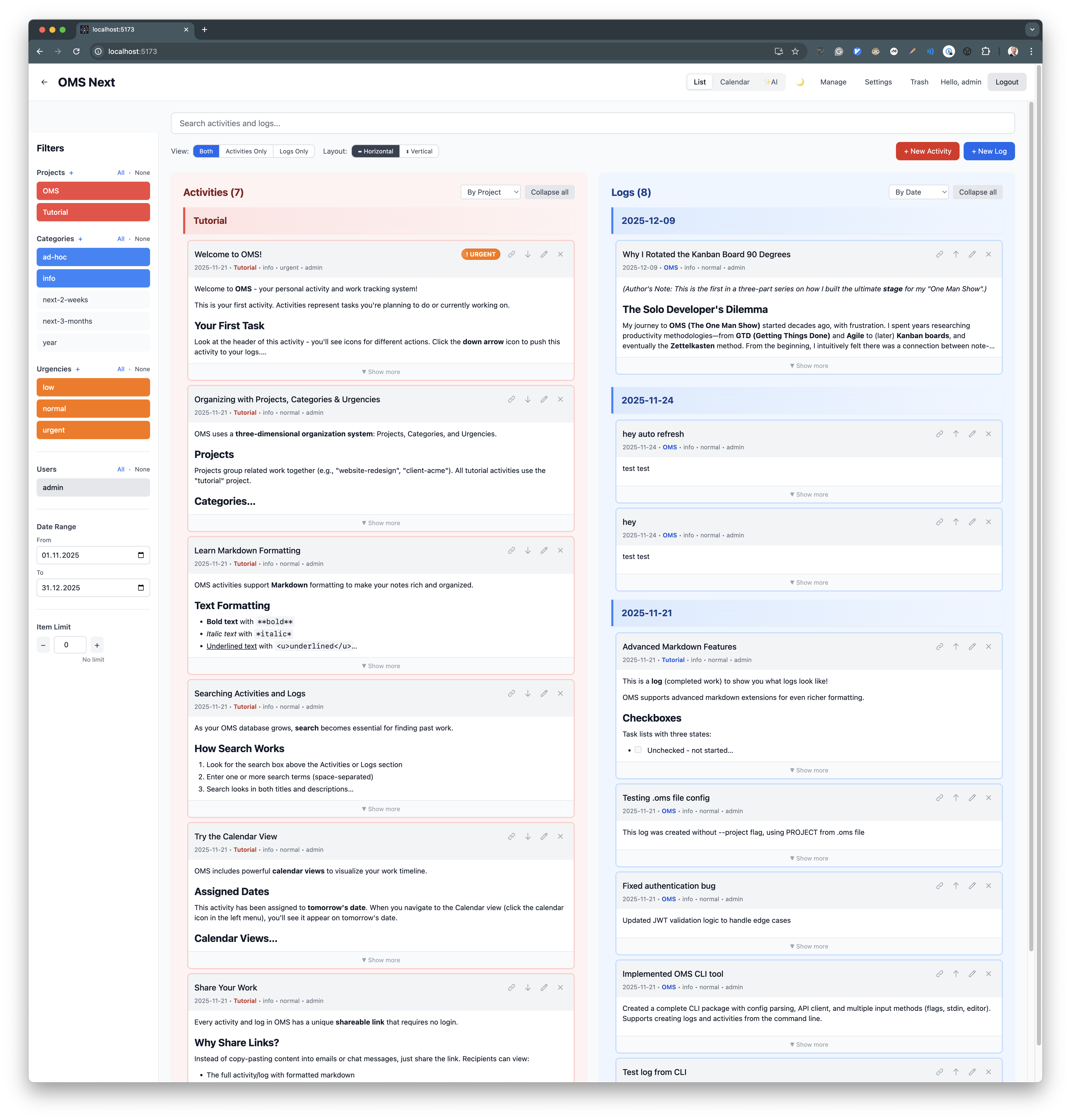
Task: Open the From date calendar picker icon
Action: click(x=141, y=555)
